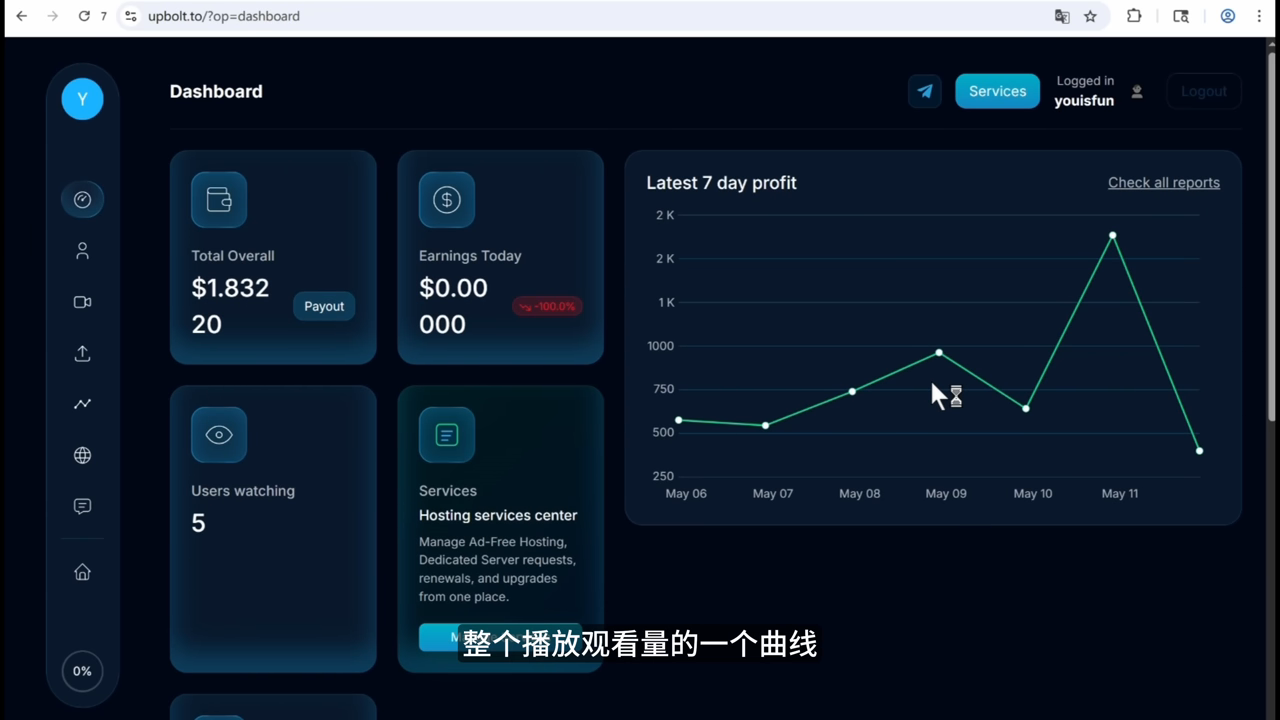Screen dimensions: 1280x720
Task: Click the eye icon on Users watching card
Action: 219,434
